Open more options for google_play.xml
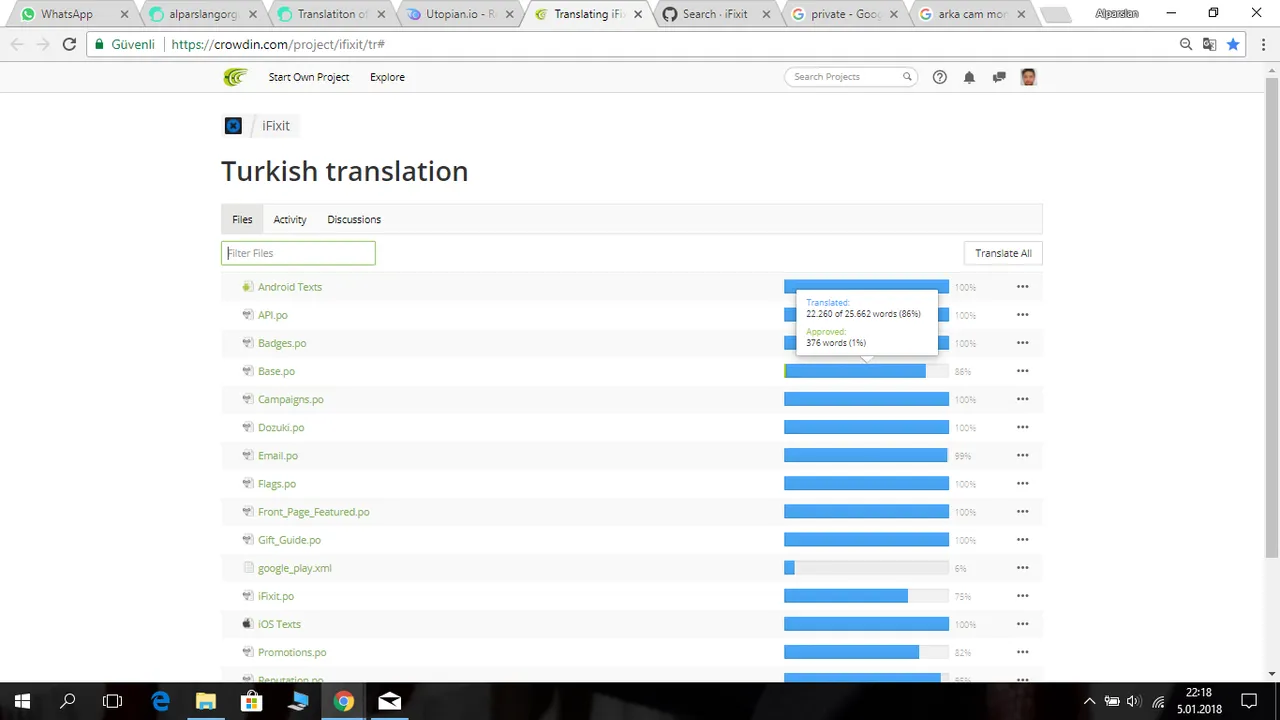Viewport: 1280px width, 720px height. tap(1022, 568)
